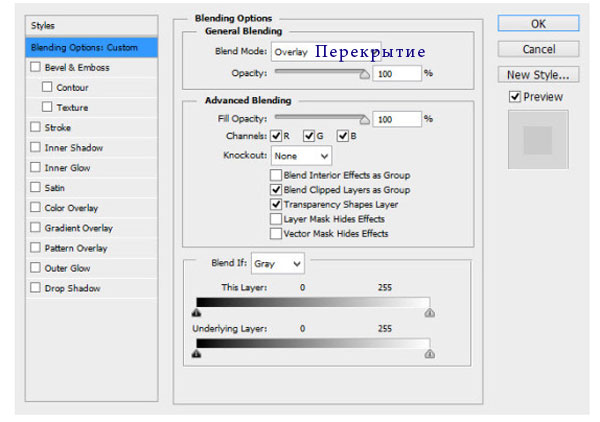This screenshot has width=600, height=422.
Task: Enable the Contour checkbox
Action: 47,87
